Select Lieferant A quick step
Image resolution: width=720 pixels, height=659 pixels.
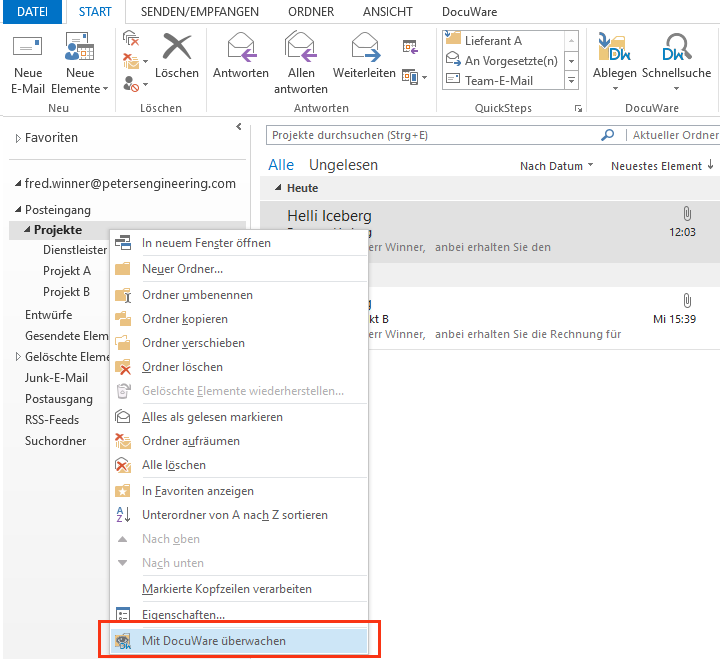click(493, 41)
